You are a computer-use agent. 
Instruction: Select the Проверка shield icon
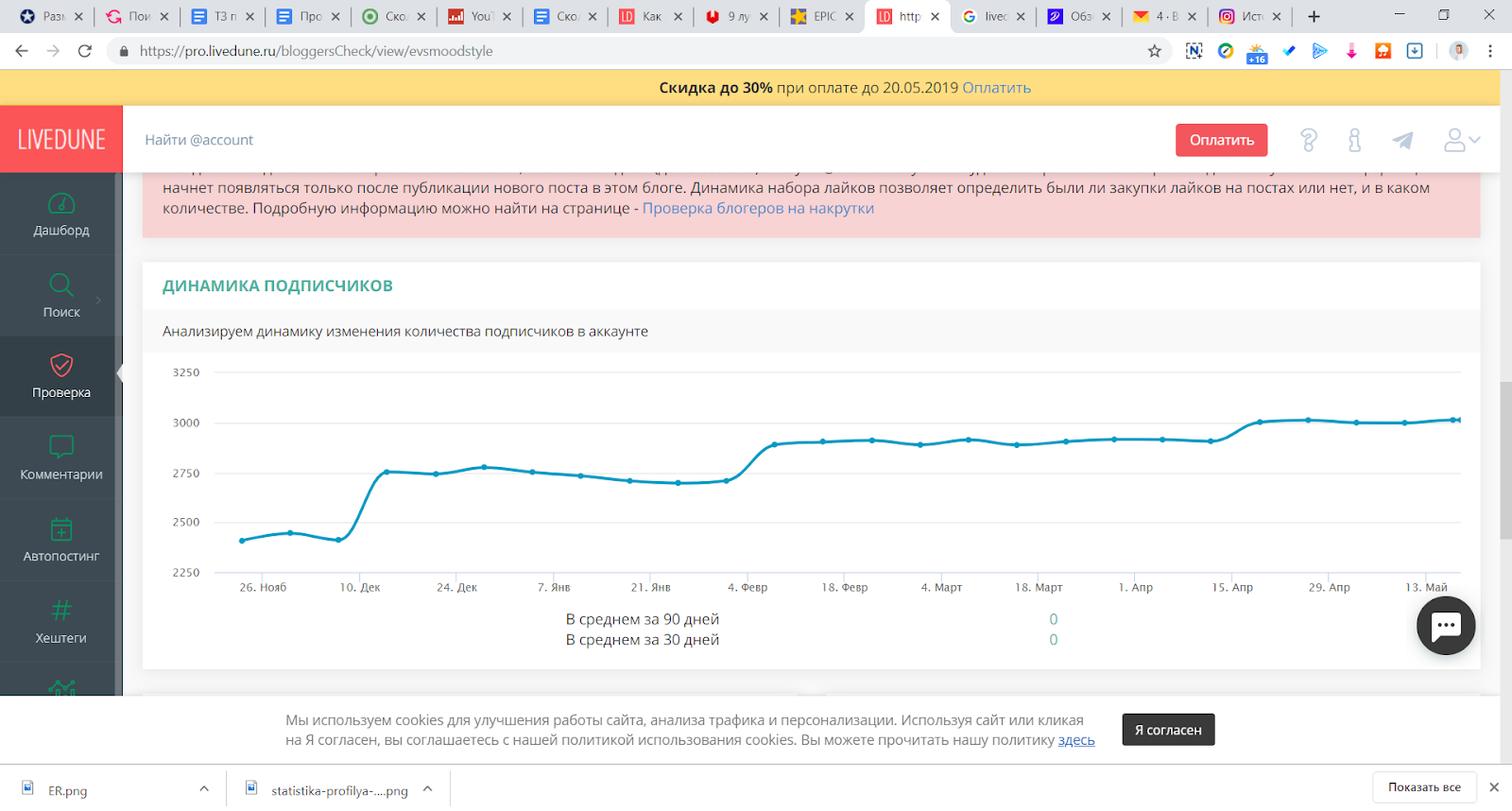[x=61, y=366]
